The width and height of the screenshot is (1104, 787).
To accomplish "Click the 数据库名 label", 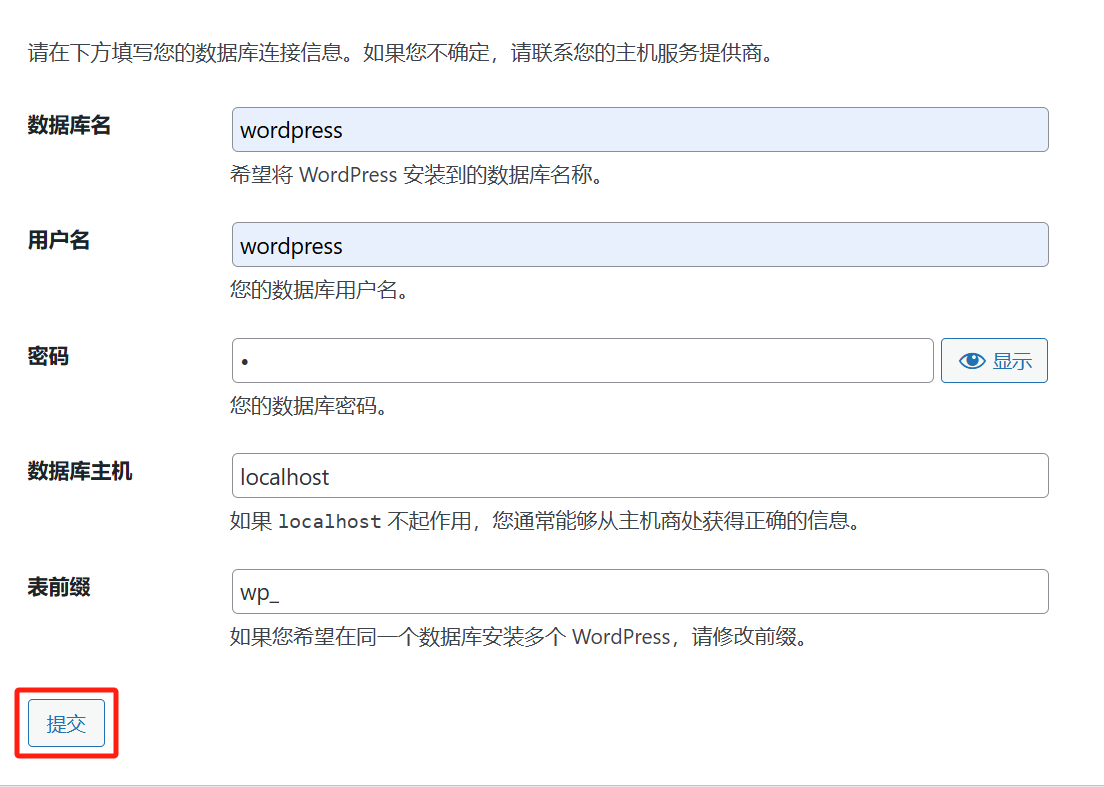I will (69, 125).
